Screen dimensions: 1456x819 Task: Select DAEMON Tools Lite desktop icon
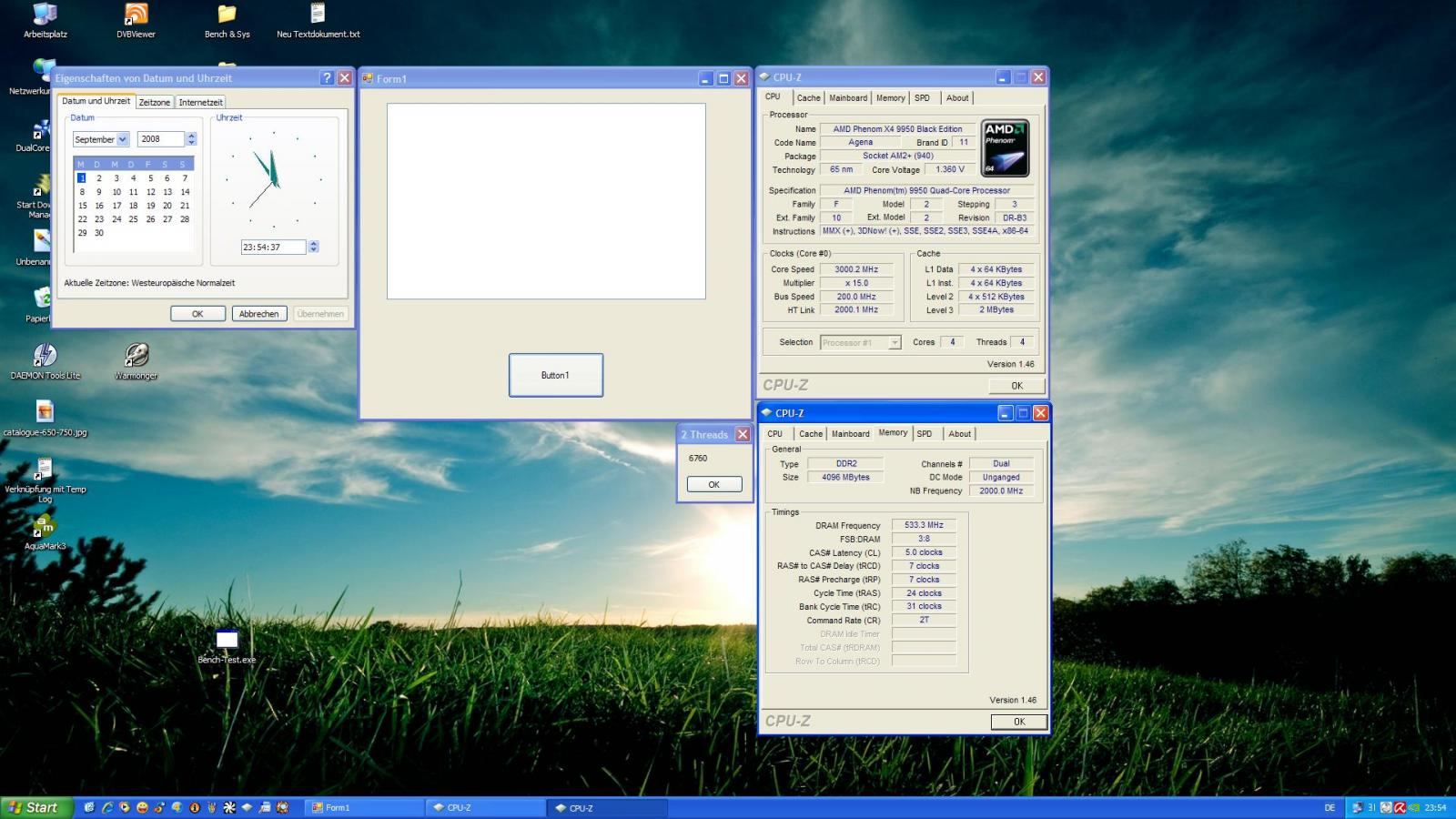pyautogui.click(x=45, y=361)
